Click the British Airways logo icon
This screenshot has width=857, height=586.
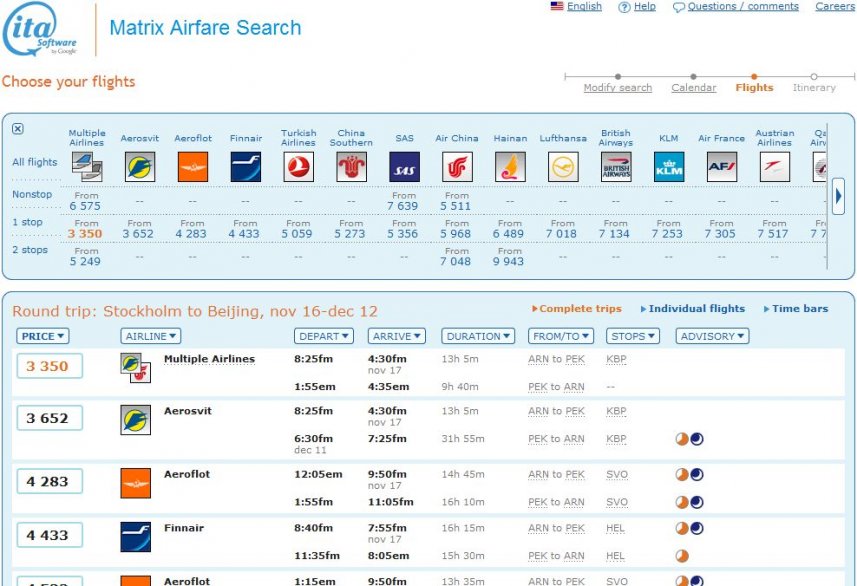616,167
